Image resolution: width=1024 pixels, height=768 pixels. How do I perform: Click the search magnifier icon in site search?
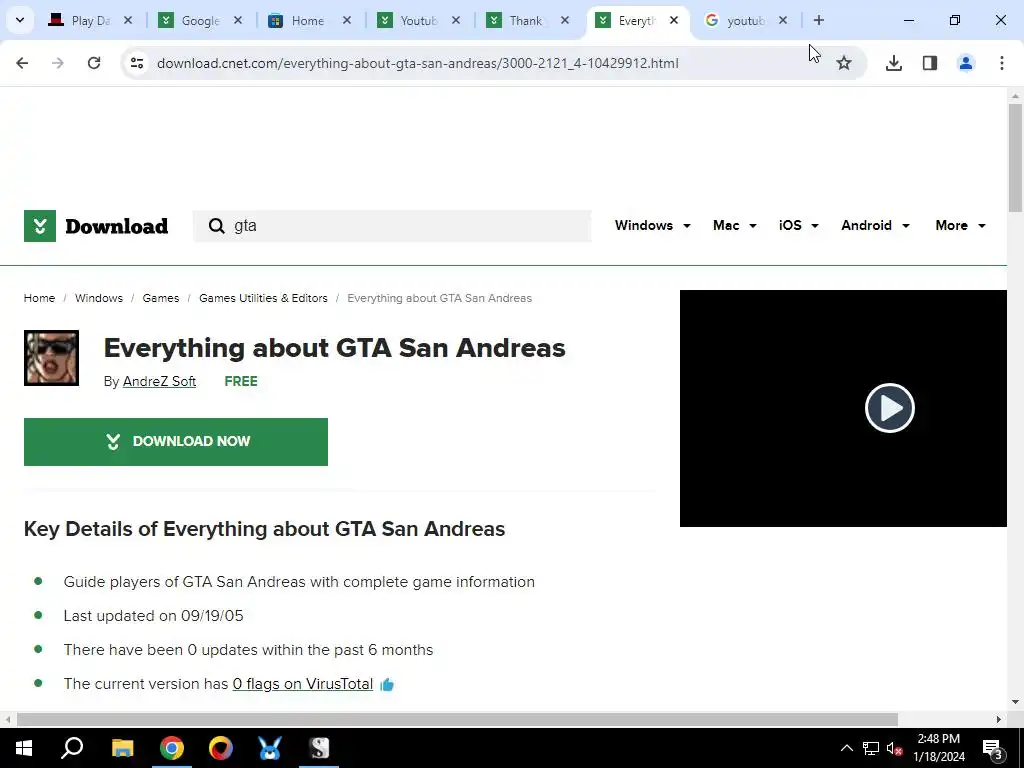coord(216,226)
